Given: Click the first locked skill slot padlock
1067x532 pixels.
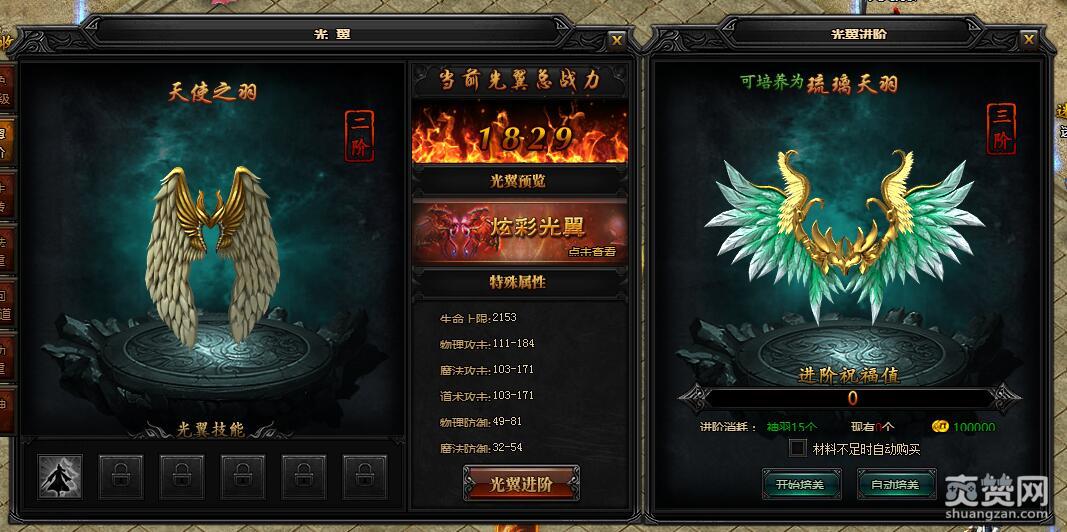Looking at the screenshot, I should (x=120, y=477).
